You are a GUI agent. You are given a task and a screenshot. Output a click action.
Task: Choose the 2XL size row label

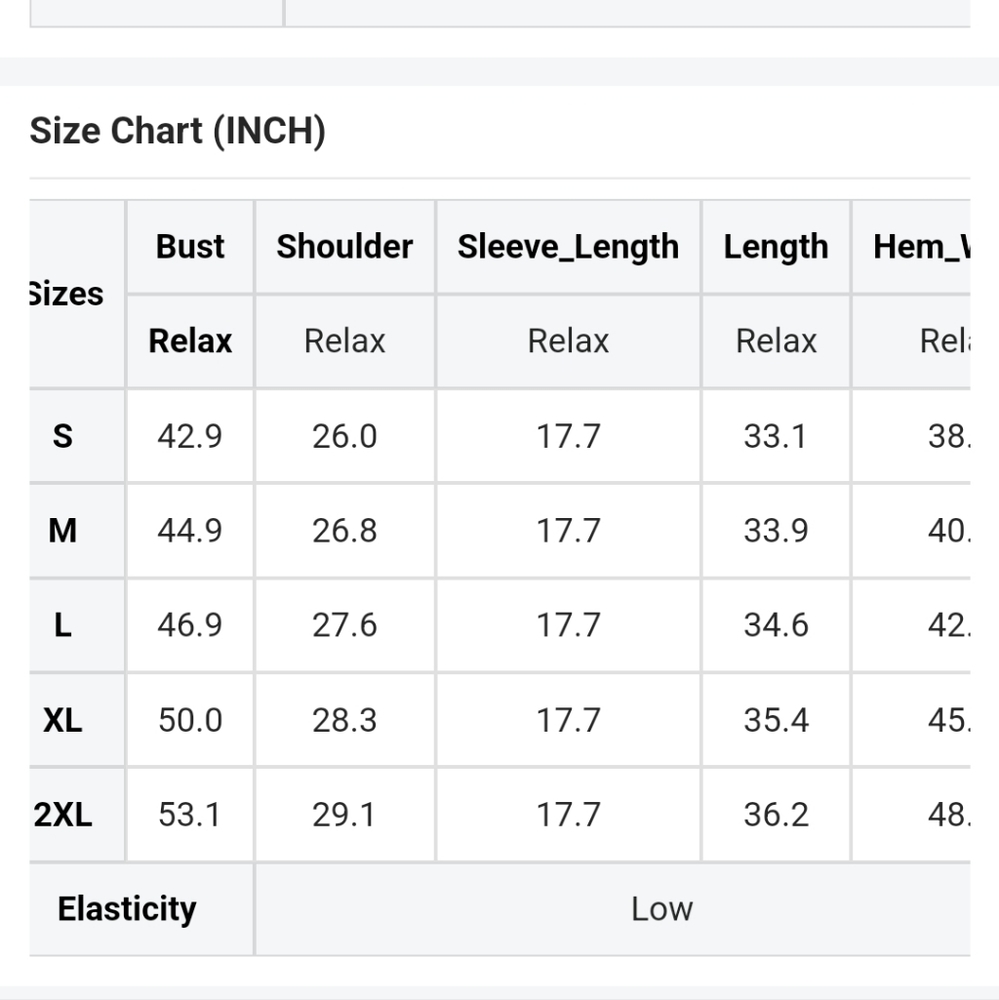point(64,814)
